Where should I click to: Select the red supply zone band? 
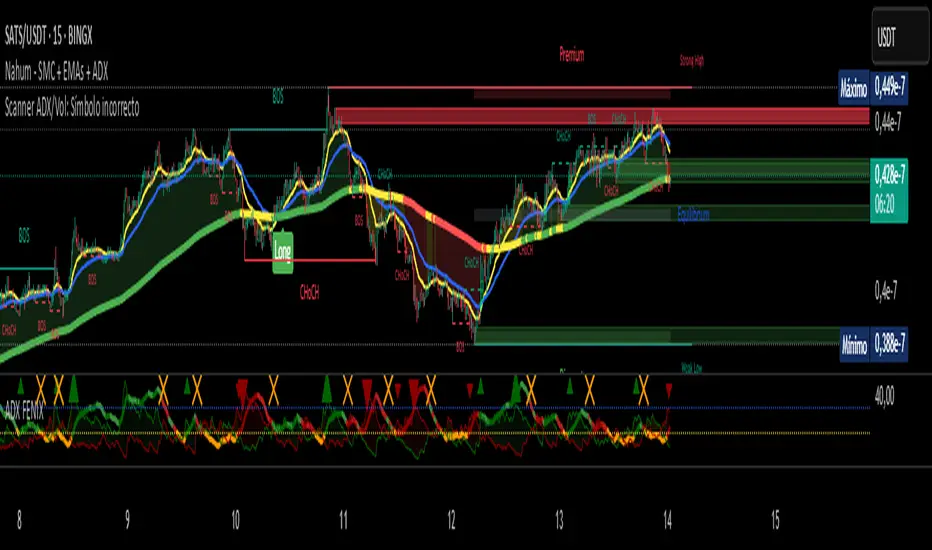click(602, 116)
